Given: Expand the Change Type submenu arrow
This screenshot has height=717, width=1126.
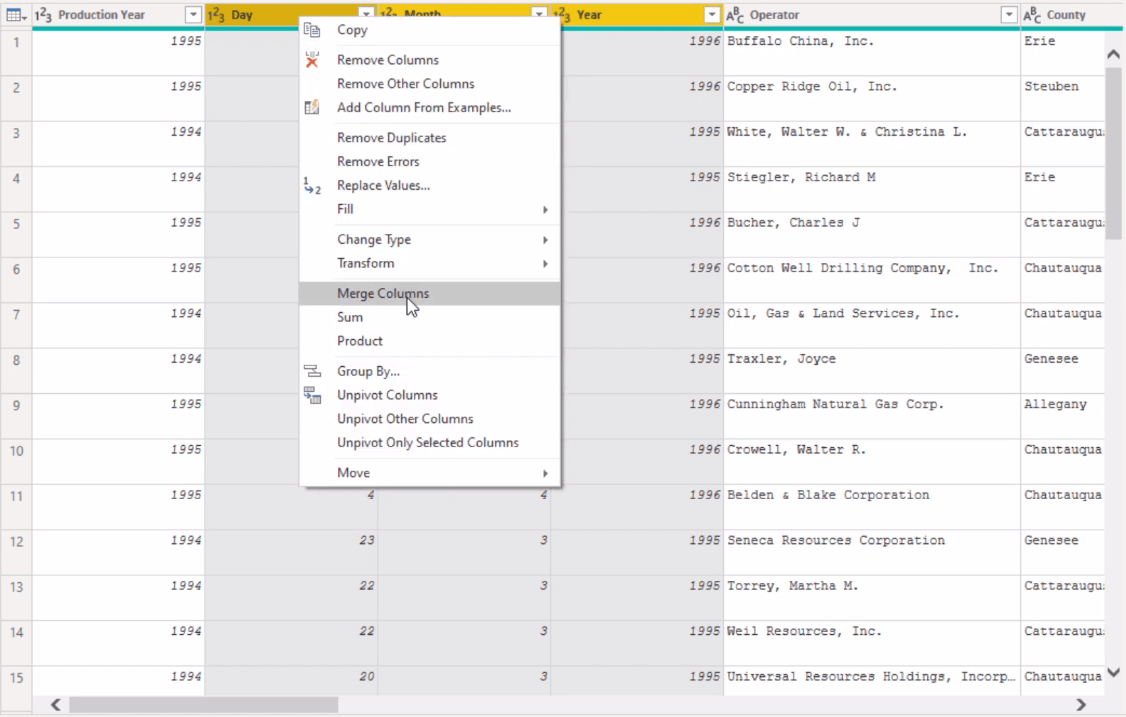Looking at the screenshot, I should pyautogui.click(x=546, y=239).
